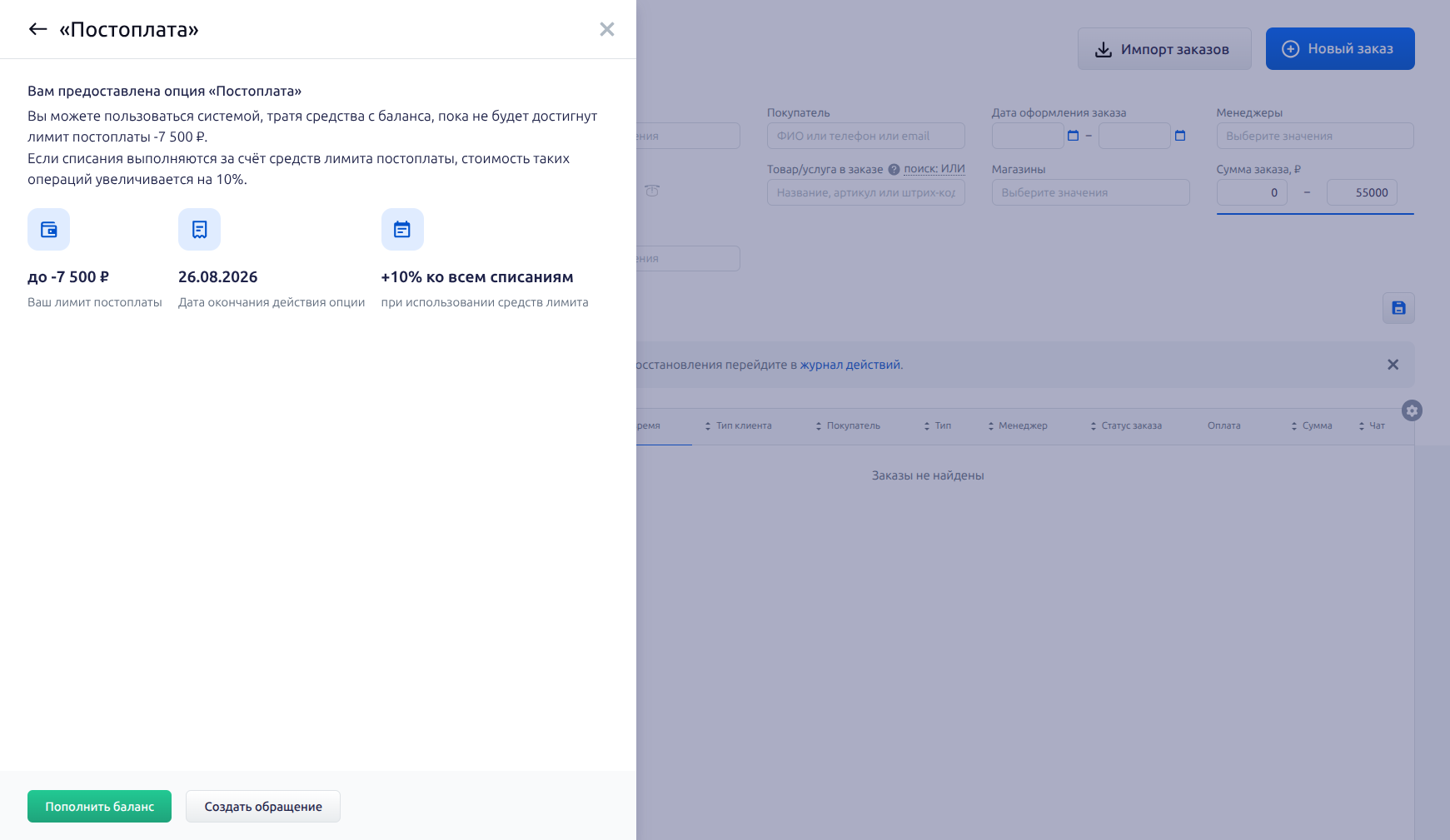Click the order end date field
Image resolution: width=1450 pixels, height=840 pixels.
1134,136
